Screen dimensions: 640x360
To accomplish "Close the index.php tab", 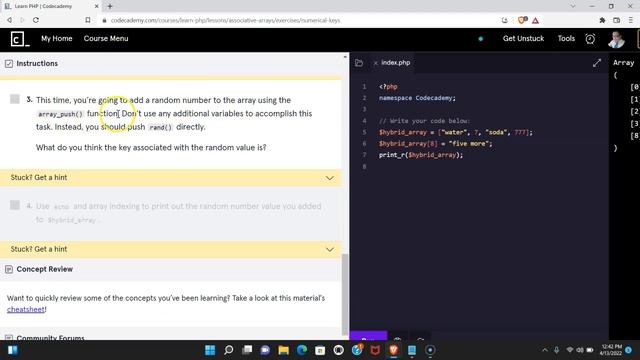I will 375,63.
